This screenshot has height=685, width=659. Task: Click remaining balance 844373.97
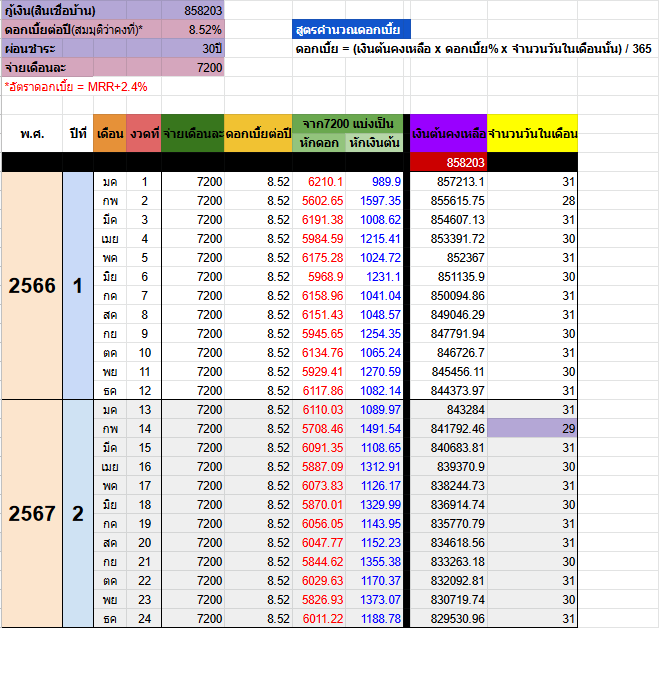click(448, 391)
